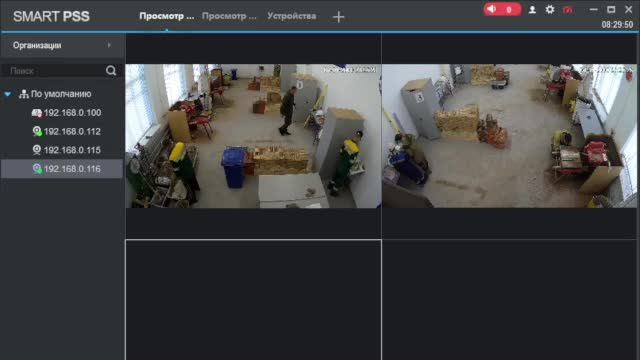Click the red gauge status icon
640x360 pixels.
tap(567, 9)
